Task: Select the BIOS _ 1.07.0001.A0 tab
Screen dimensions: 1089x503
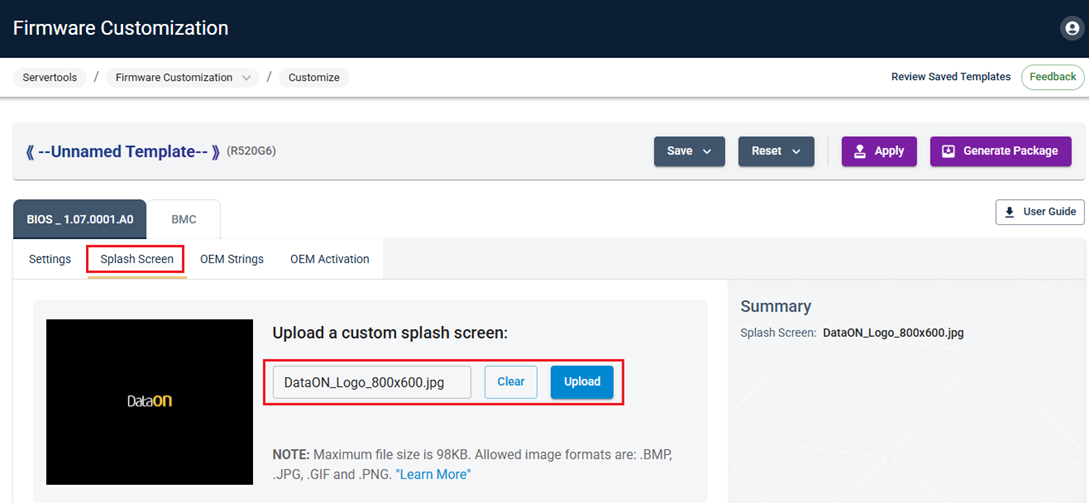Action: pyautogui.click(x=79, y=219)
